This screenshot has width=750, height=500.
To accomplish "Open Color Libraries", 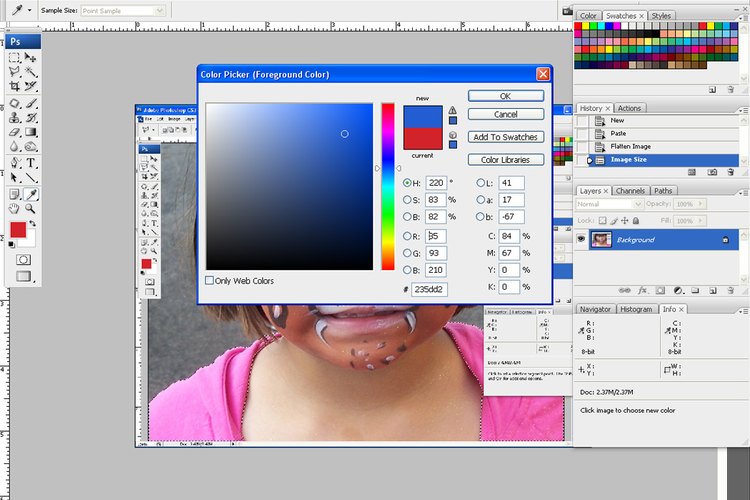I will coord(506,160).
